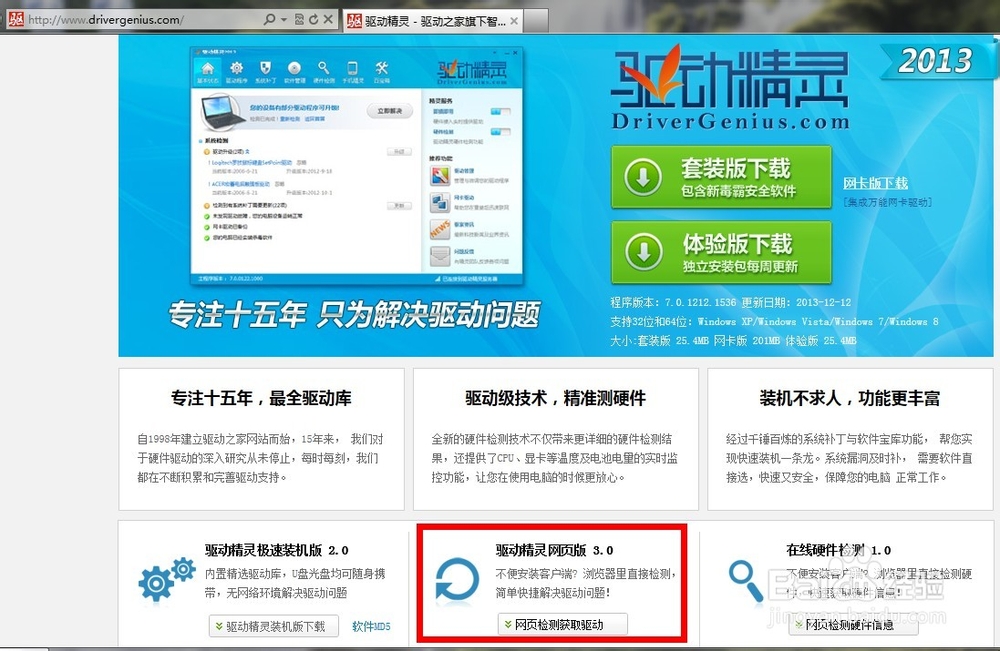Click the envelope 问题反馈 icon in app preview
Screen dimensions: 1000x651
coord(440,256)
